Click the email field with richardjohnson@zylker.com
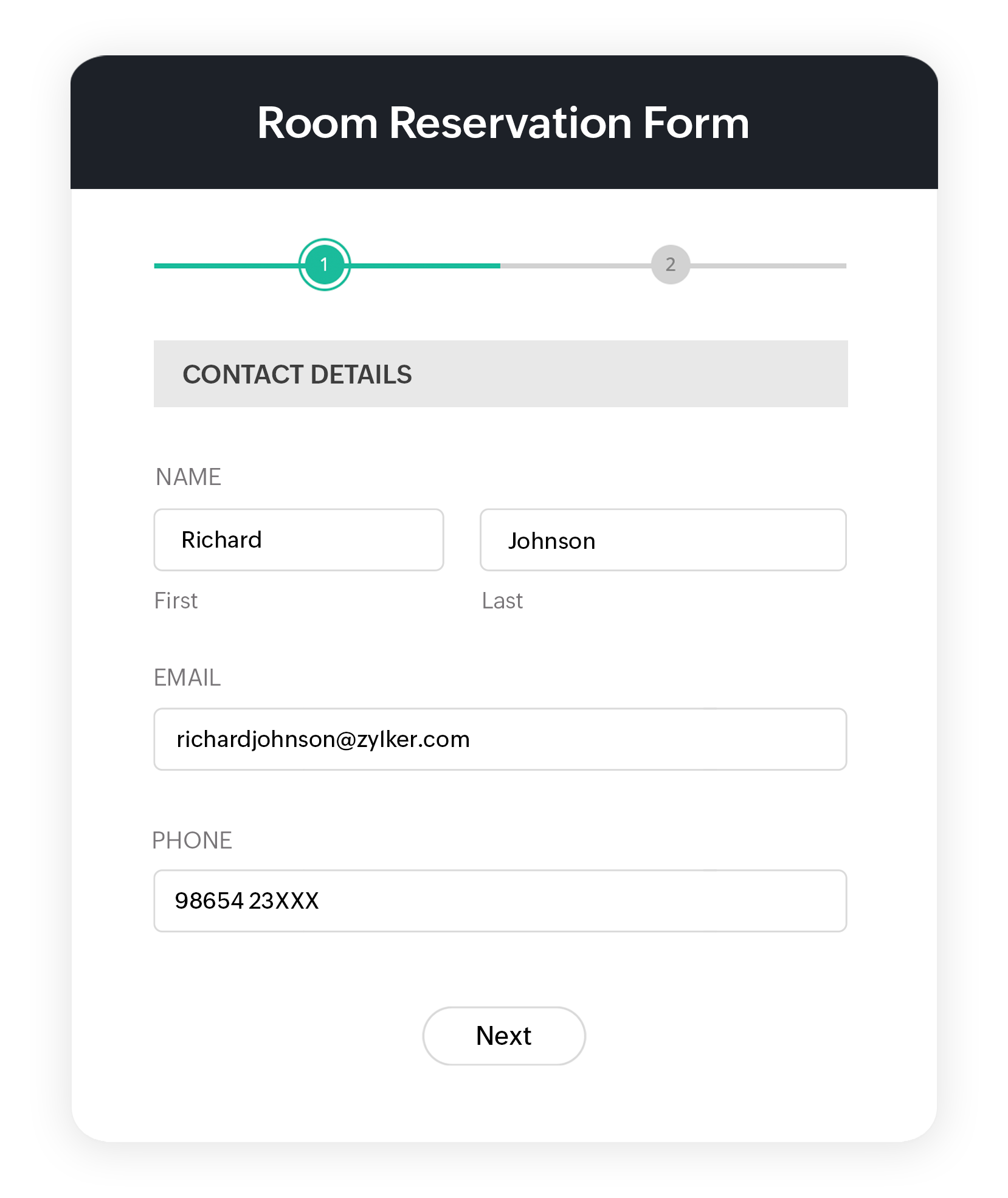Image resolution: width=1008 pixels, height=1198 pixels. tap(500, 739)
